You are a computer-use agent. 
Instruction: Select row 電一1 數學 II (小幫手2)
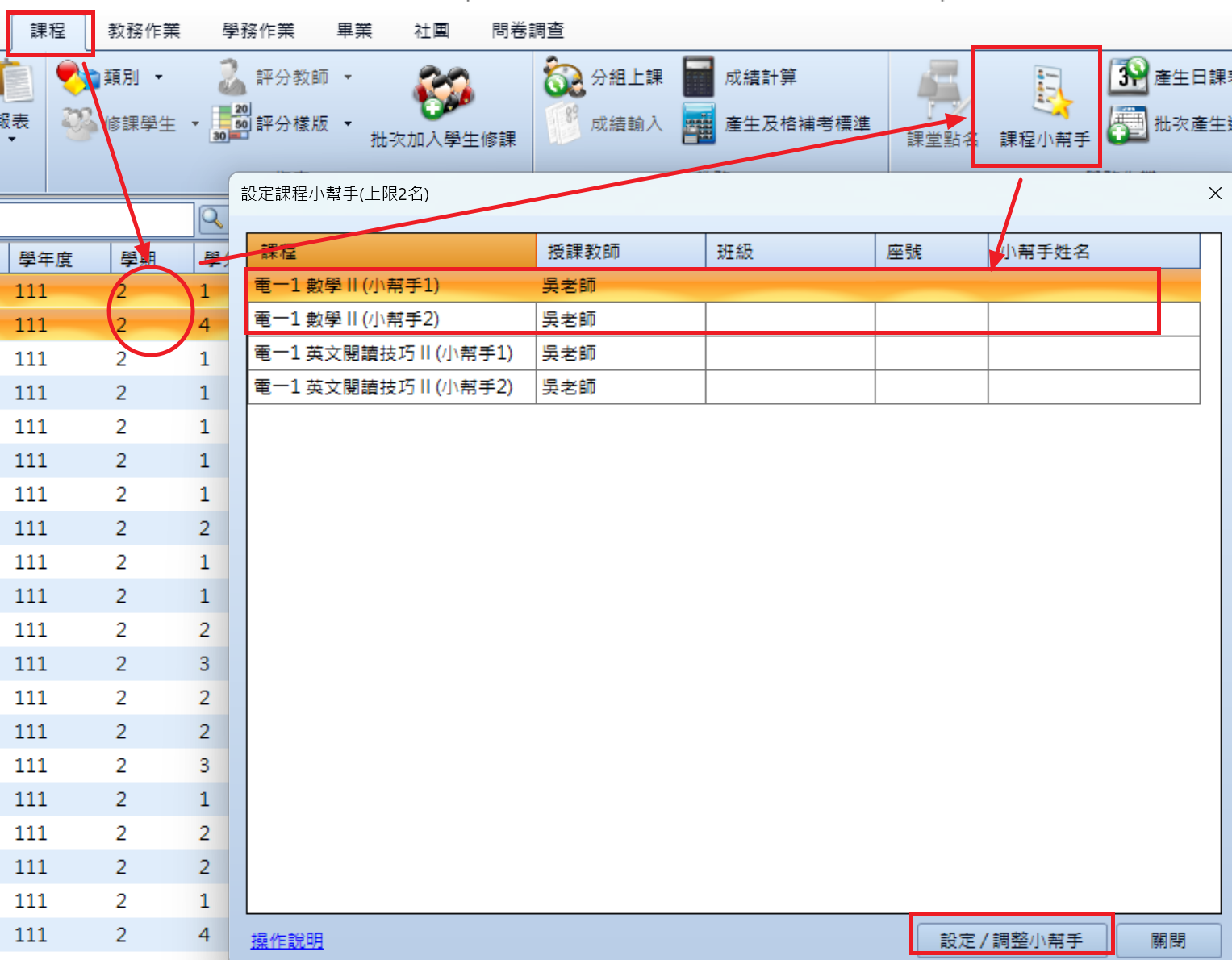tap(724, 319)
